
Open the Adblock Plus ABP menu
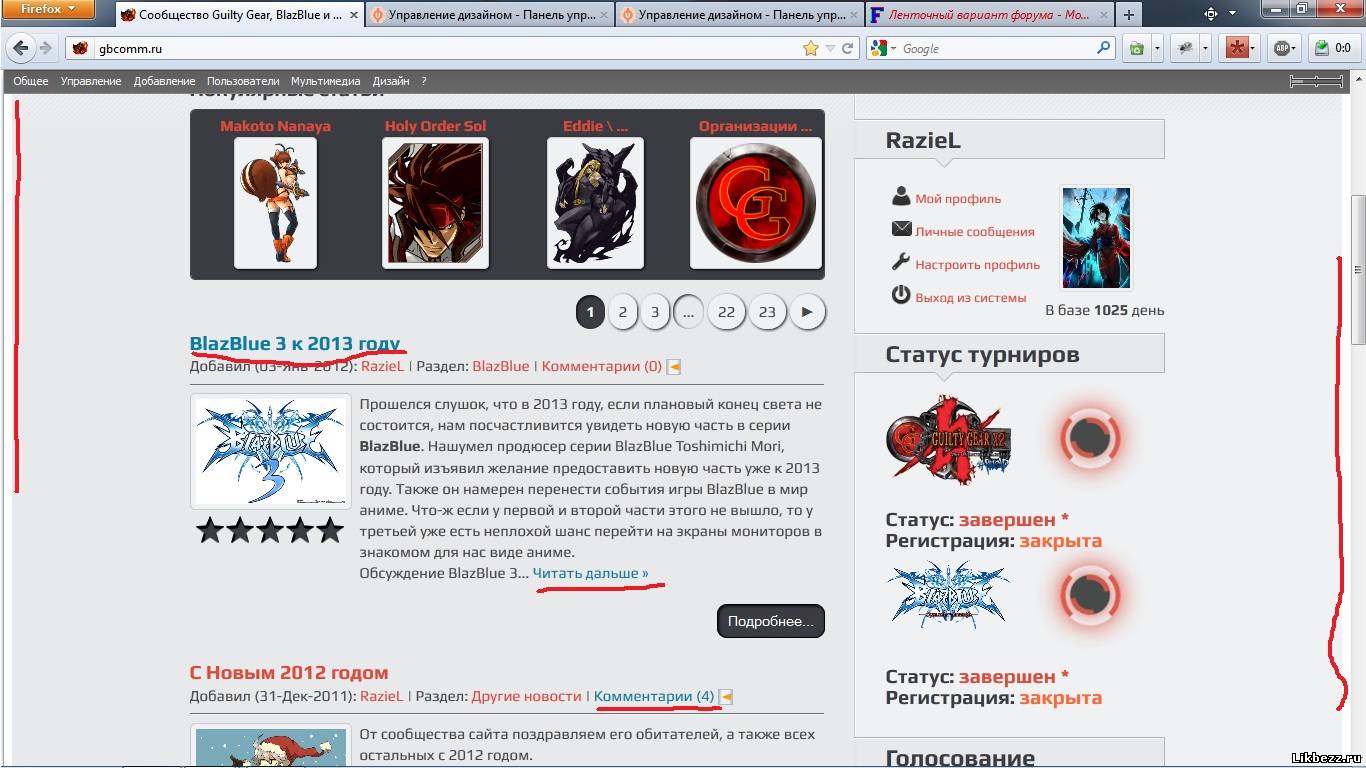coord(1285,48)
